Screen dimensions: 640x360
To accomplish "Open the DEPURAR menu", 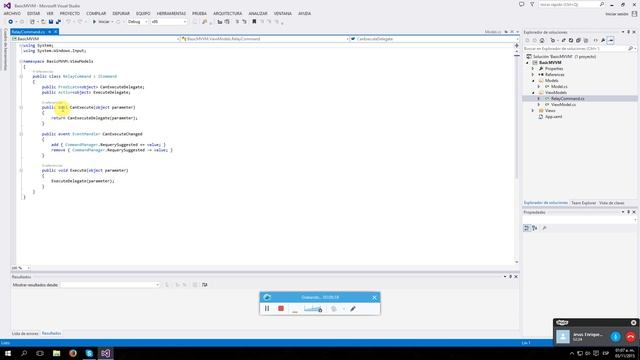I will coord(121,13).
